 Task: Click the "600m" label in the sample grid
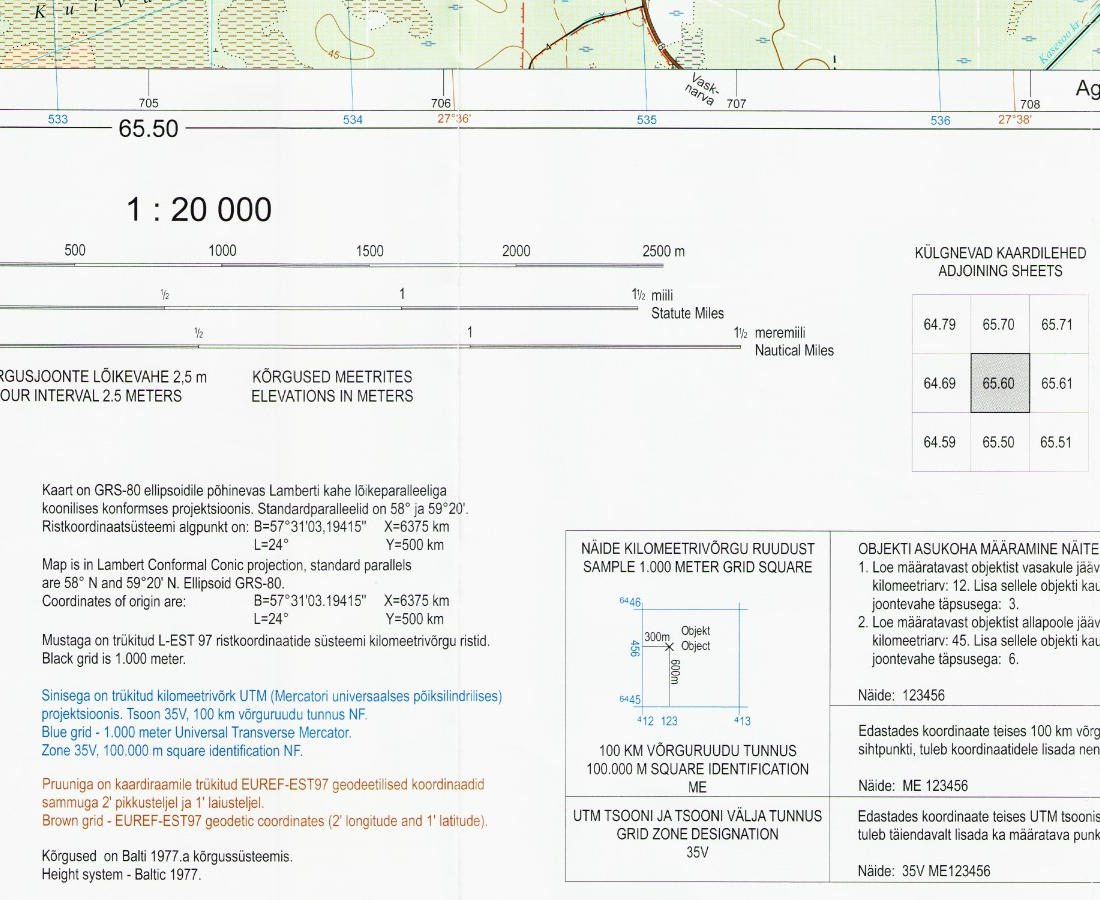click(x=675, y=672)
